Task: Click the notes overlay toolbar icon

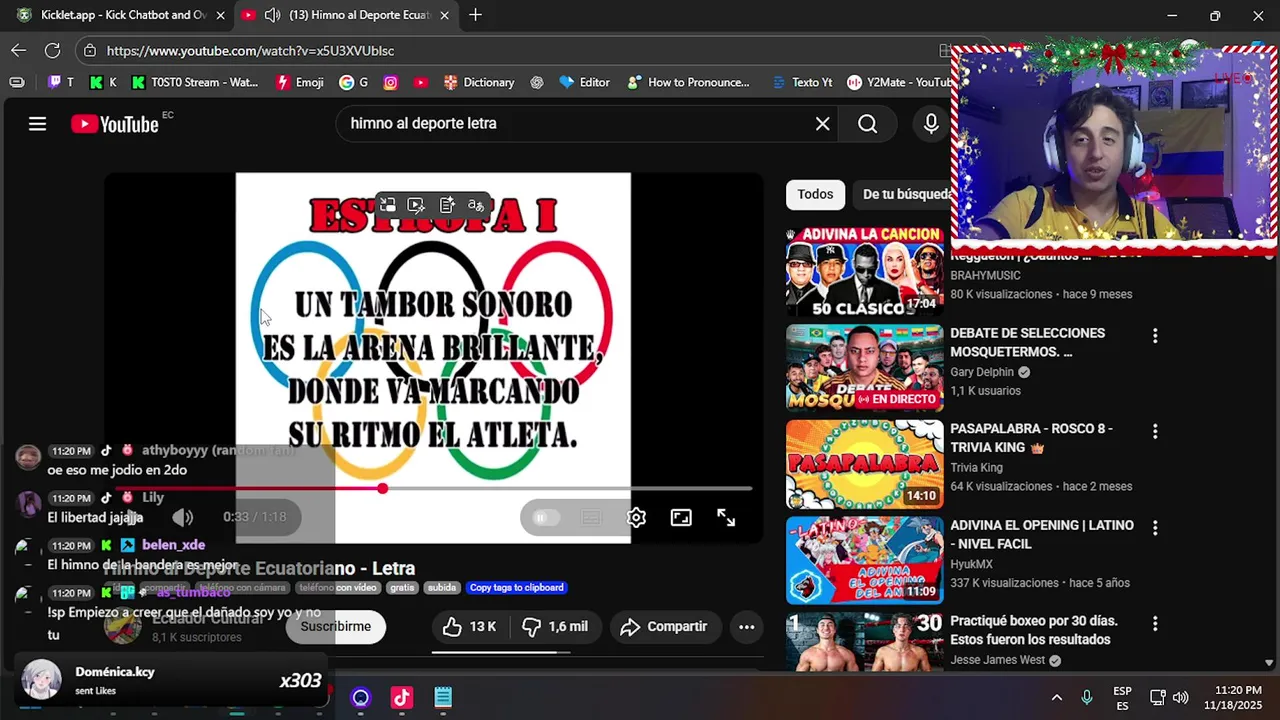Action: tap(447, 205)
